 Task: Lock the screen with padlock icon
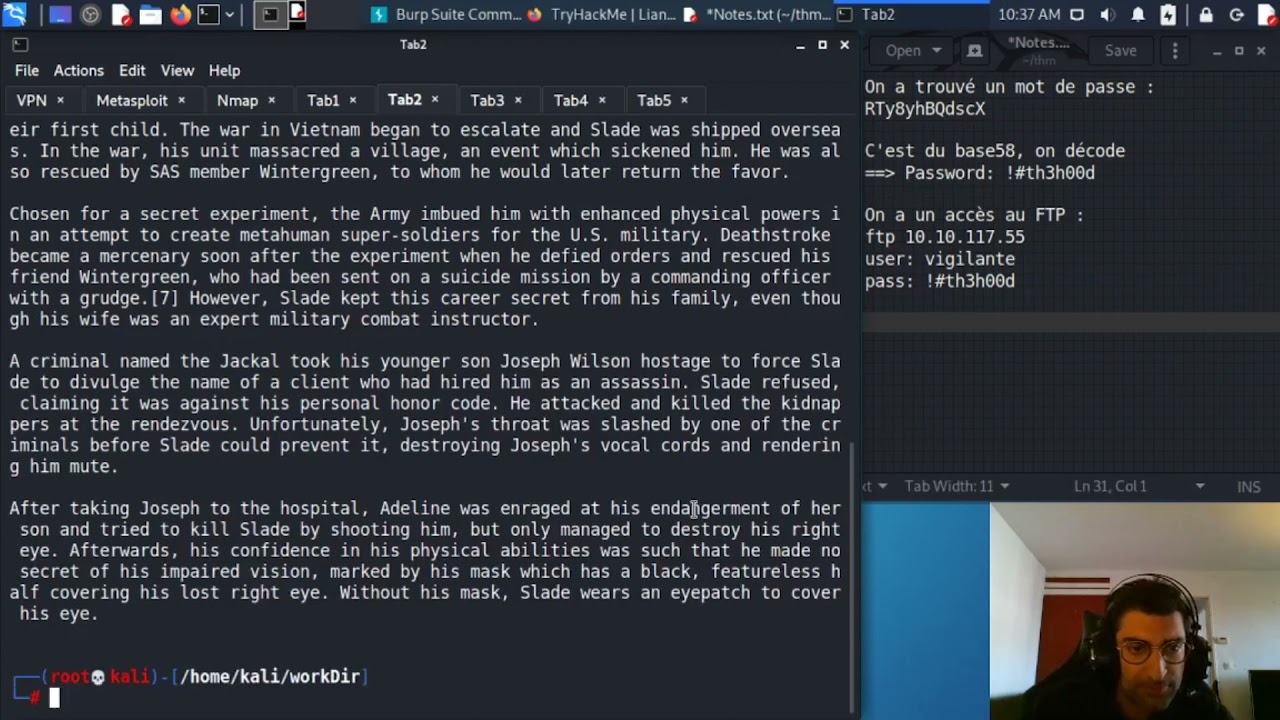coord(1206,15)
